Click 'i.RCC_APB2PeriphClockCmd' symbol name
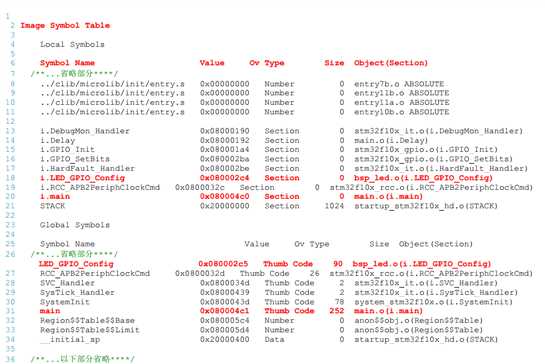The image size is (545, 364). tap(100, 187)
